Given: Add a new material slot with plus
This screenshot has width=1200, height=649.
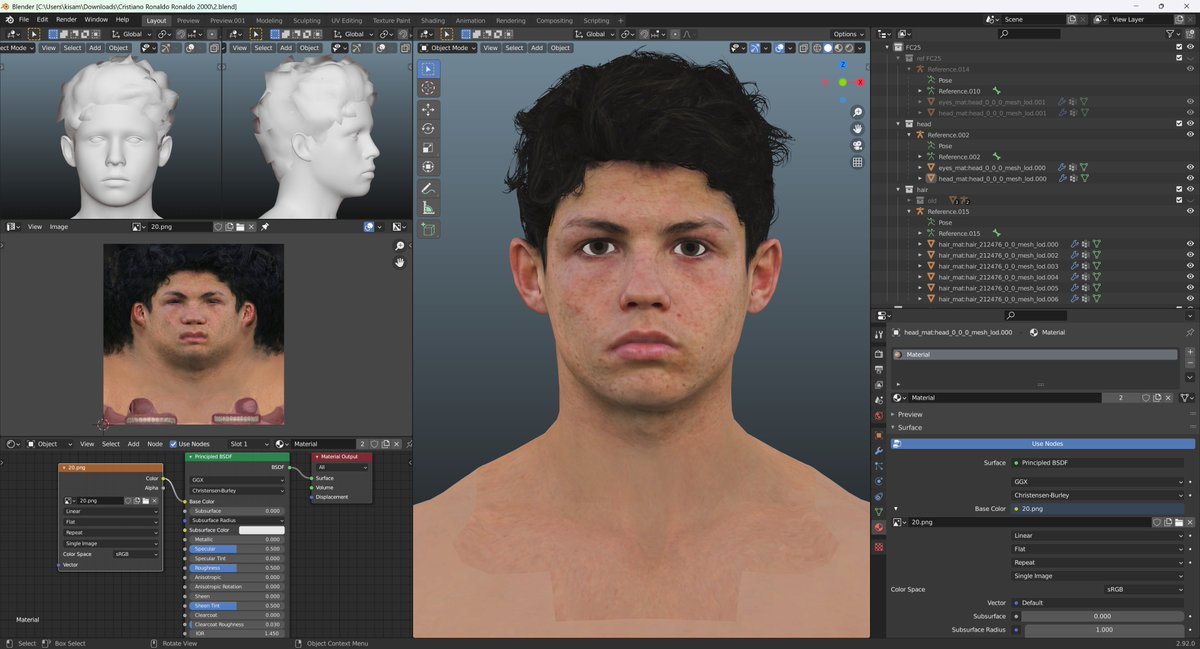Looking at the screenshot, I should (x=1190, y=354).
